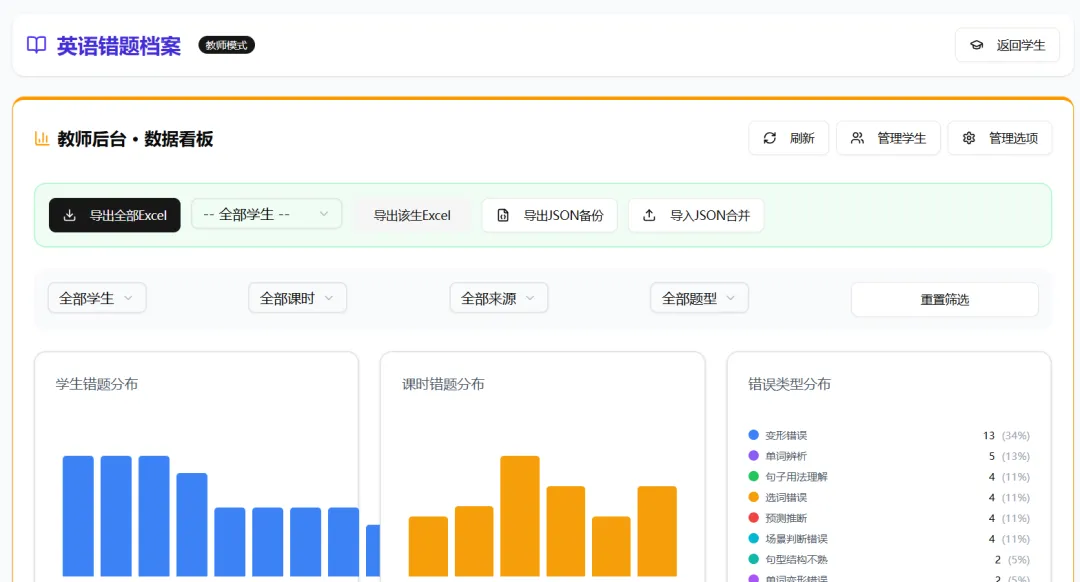Click the 重置筛选 reset button
The image size is (1080, 582).
(943, 298)
